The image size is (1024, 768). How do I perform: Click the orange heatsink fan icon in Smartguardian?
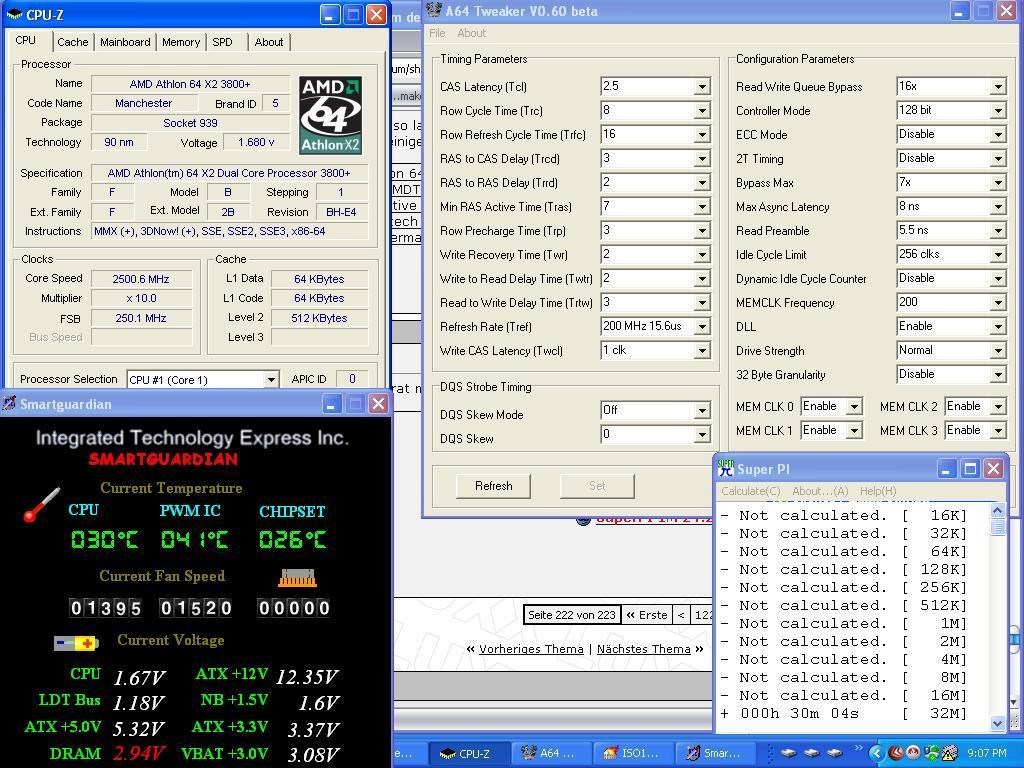coord(297,578)
